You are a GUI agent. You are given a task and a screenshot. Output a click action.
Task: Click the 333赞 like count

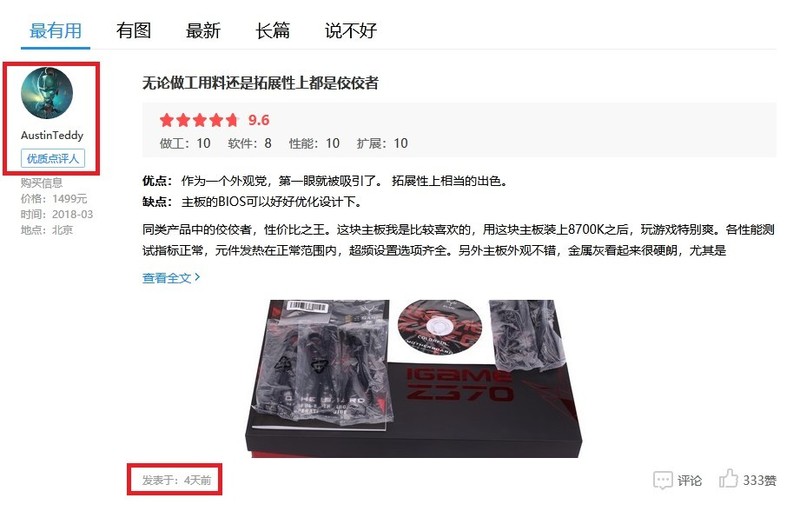pos(760,480)
